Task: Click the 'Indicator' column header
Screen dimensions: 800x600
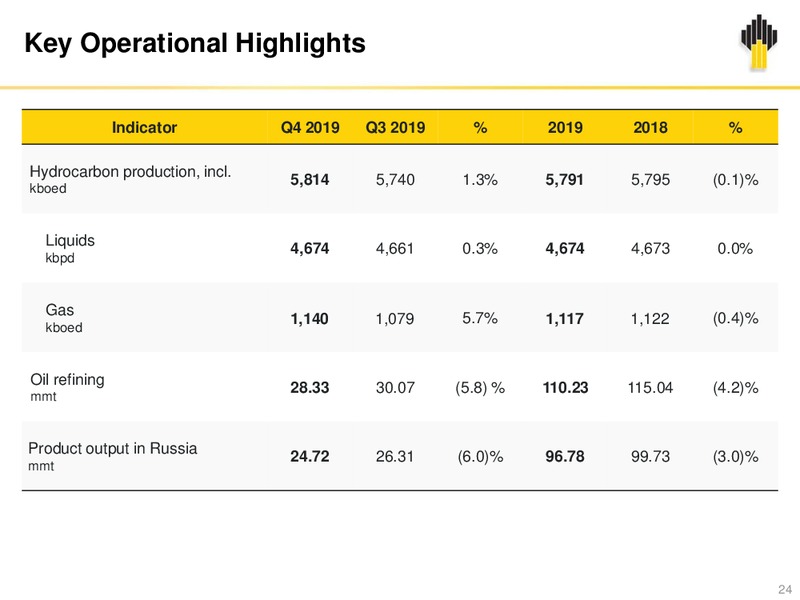Action: click(x=144, y=127)
